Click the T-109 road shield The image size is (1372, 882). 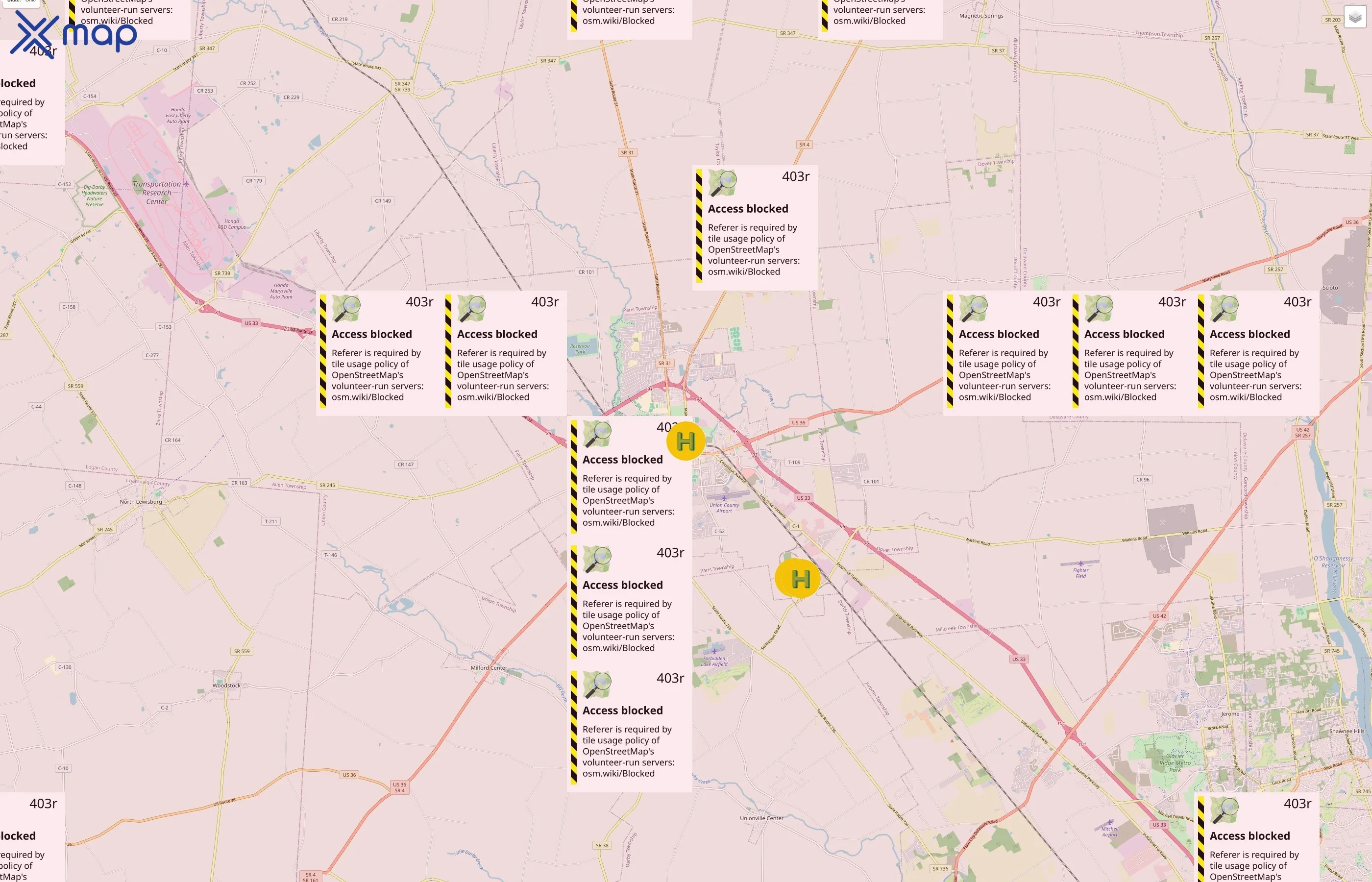tap(794, 462)
